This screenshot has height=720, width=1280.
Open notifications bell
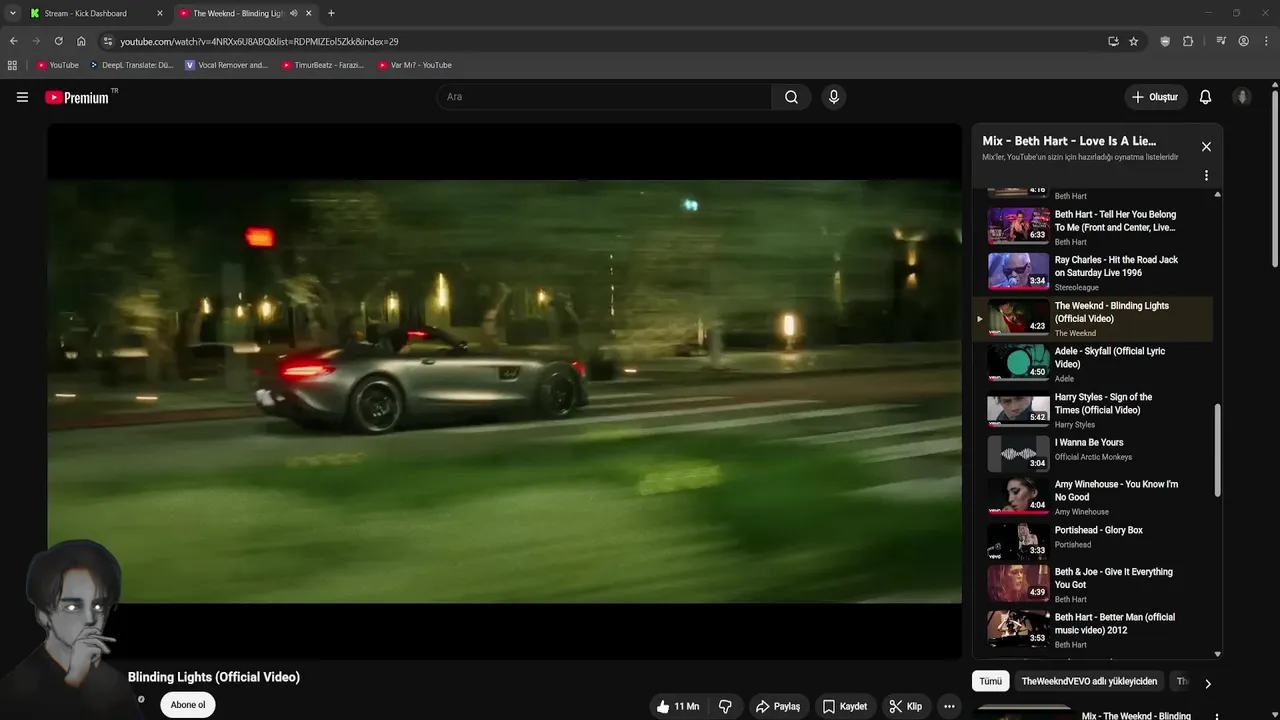[1205, 97]
